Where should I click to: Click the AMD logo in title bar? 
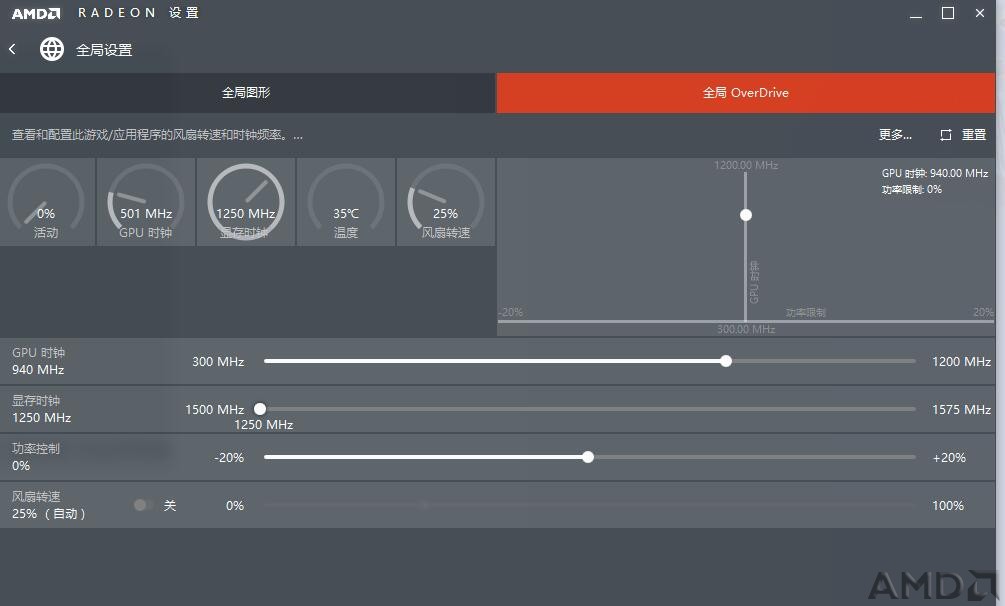click(36, 13)
